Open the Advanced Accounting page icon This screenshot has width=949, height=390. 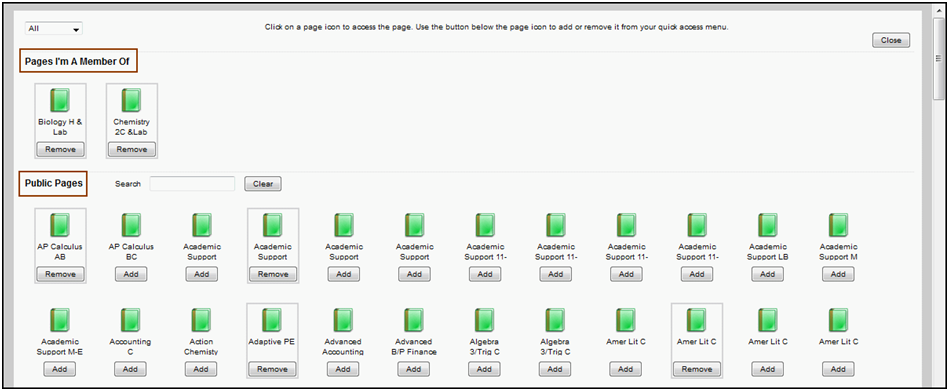coord(343,320)
